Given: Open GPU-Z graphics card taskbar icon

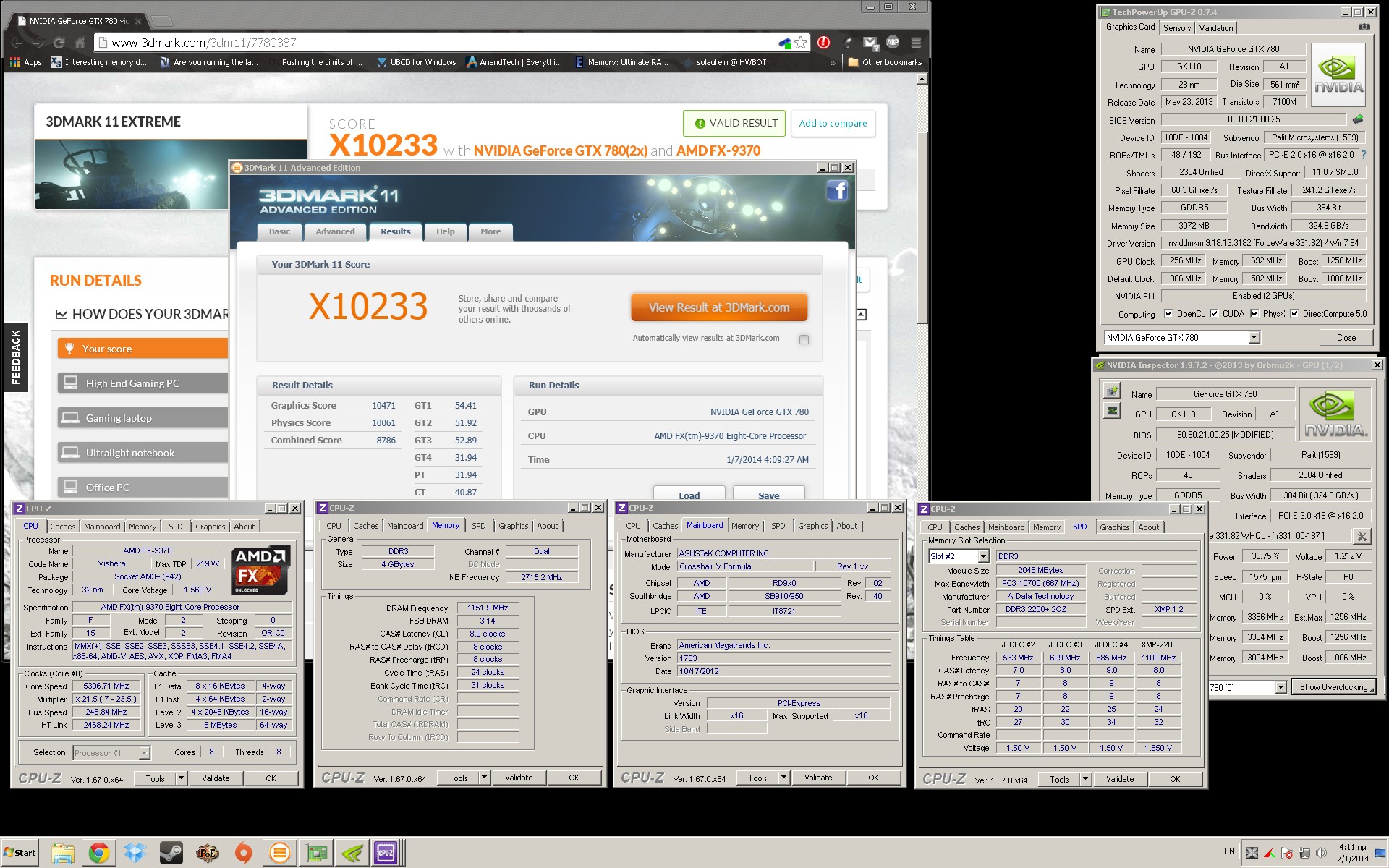Looking at the screenshot, I should [x=316, y=854].
